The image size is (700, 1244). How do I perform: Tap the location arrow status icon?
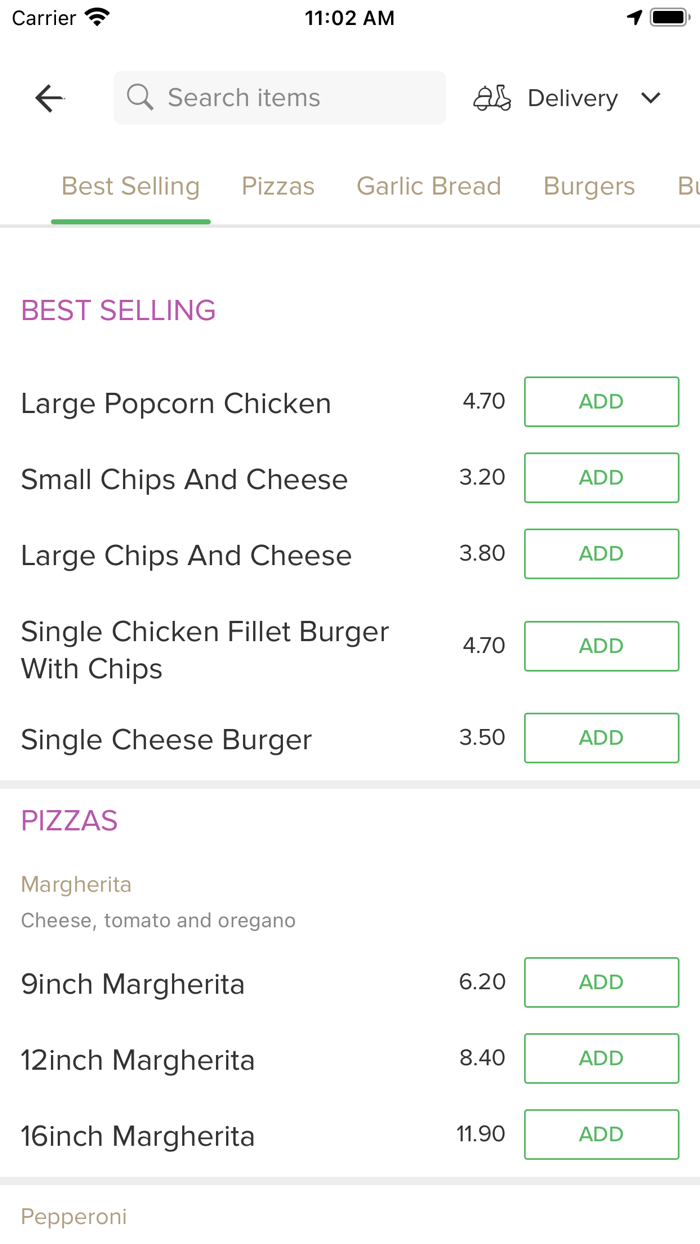pyautogui.click(x=634, y=18)
